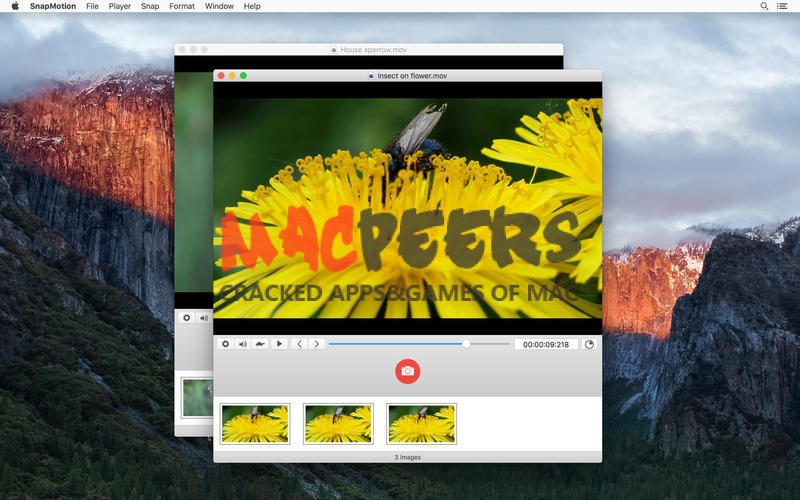Screen dimensions: 800x500
Task: Open the Player menu
Action: 119,6
